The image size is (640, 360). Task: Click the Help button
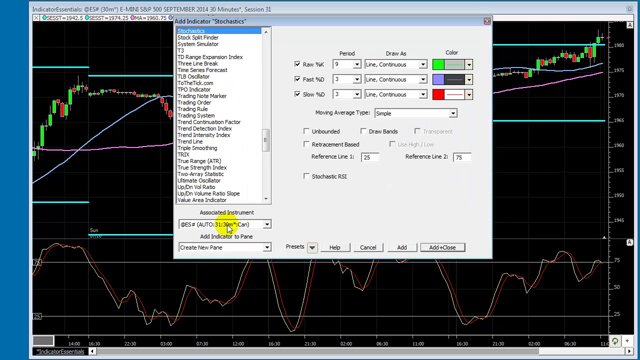click(x=335, y=247)
